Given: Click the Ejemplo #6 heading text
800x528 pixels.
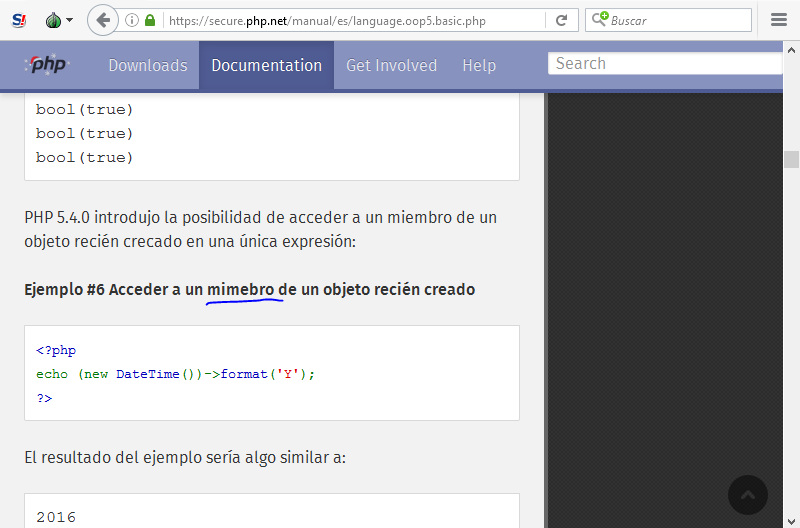Looking at the screenshot, I should (249, 289).
